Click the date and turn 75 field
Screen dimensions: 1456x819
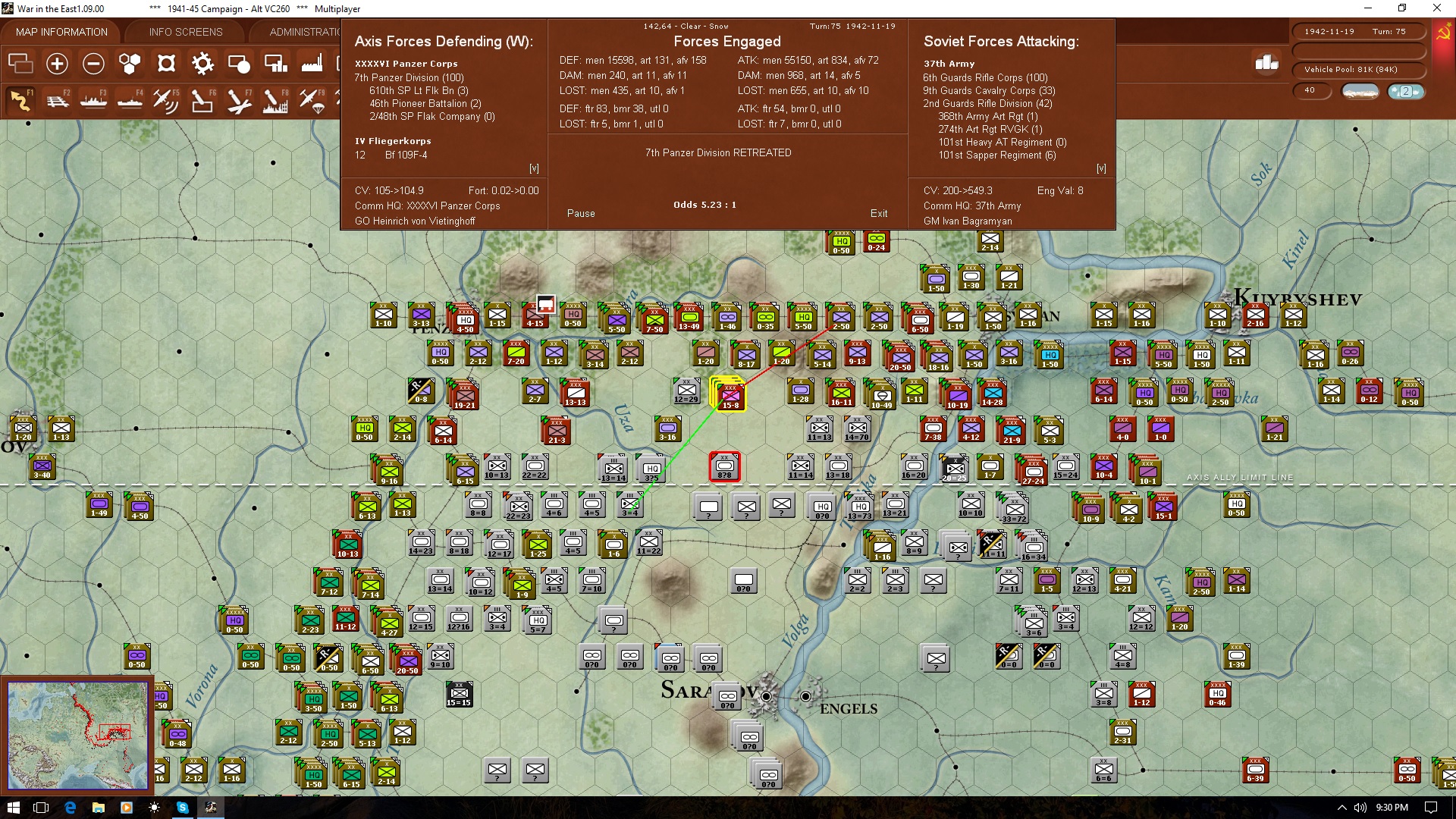click(1358, 32)
